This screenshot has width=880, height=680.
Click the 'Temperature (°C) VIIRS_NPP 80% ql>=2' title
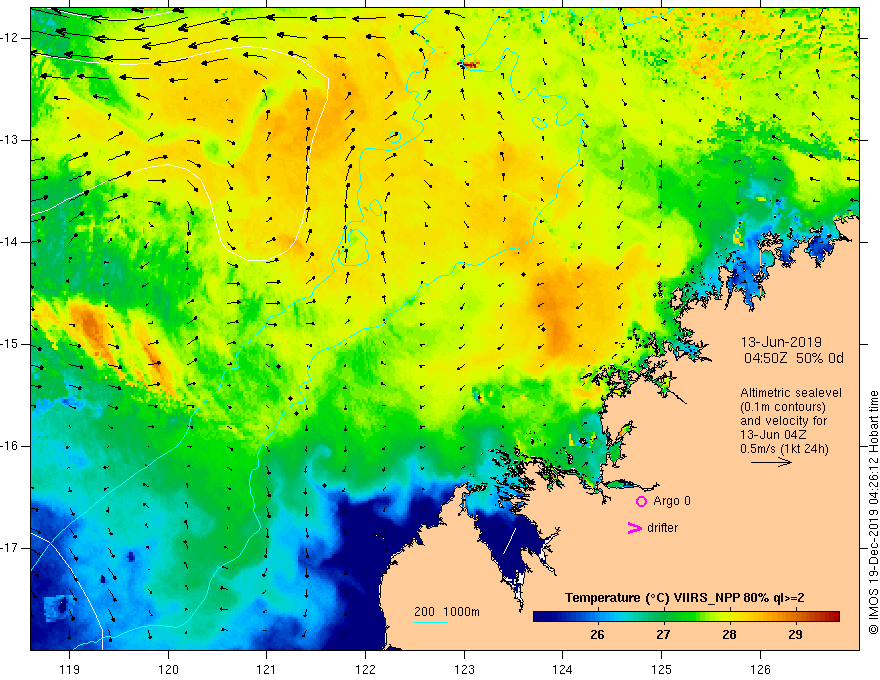(x=684, y=598)
